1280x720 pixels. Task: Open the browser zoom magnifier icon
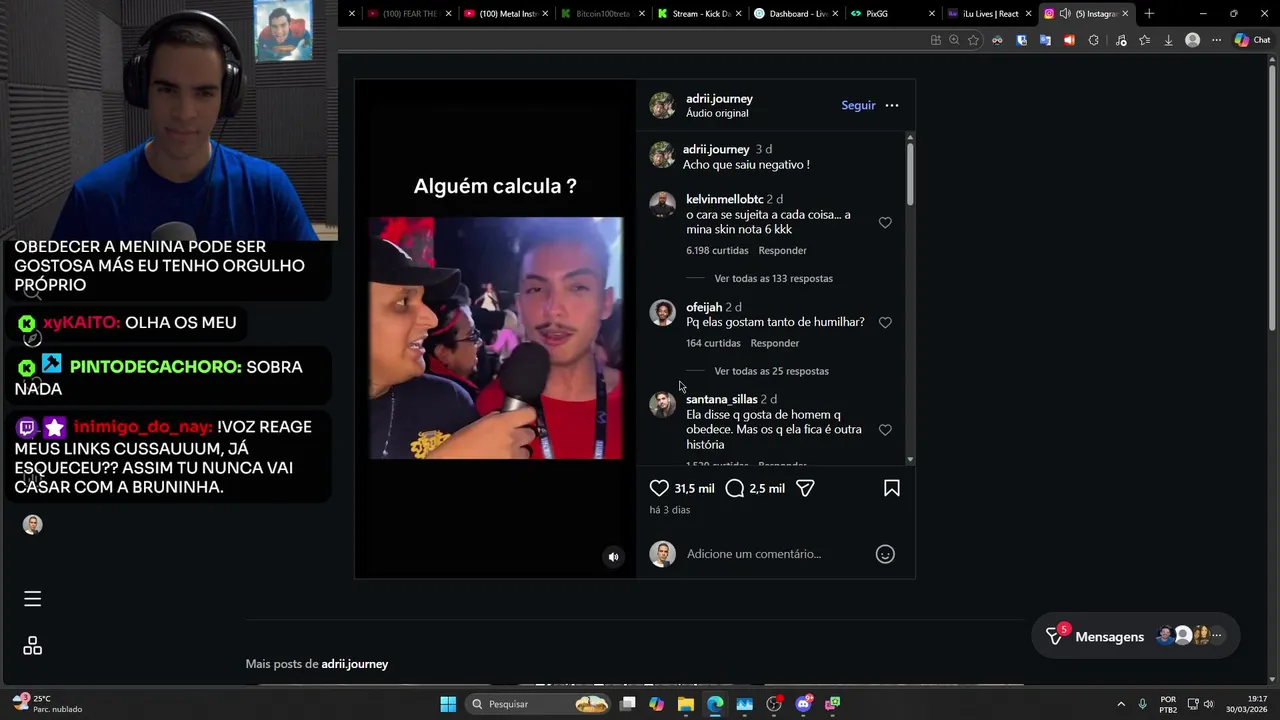(x=954, y=40)
